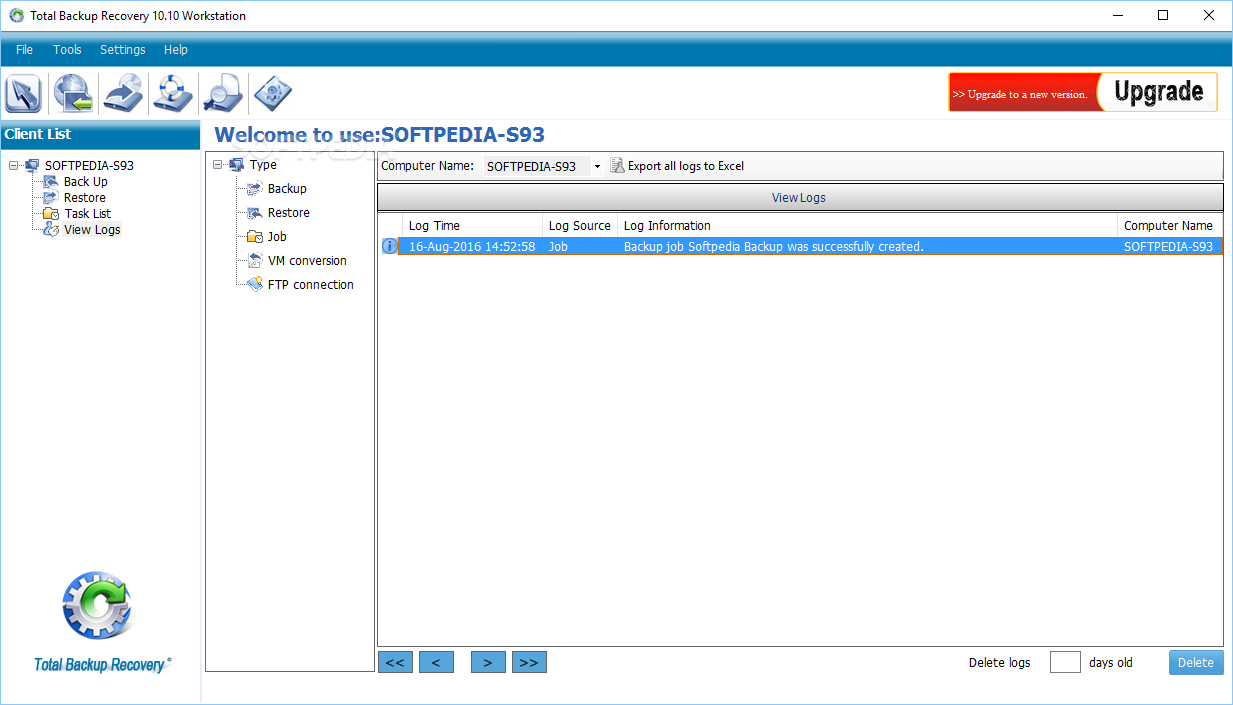Sort by the Log Information column header

coord(867,225)
